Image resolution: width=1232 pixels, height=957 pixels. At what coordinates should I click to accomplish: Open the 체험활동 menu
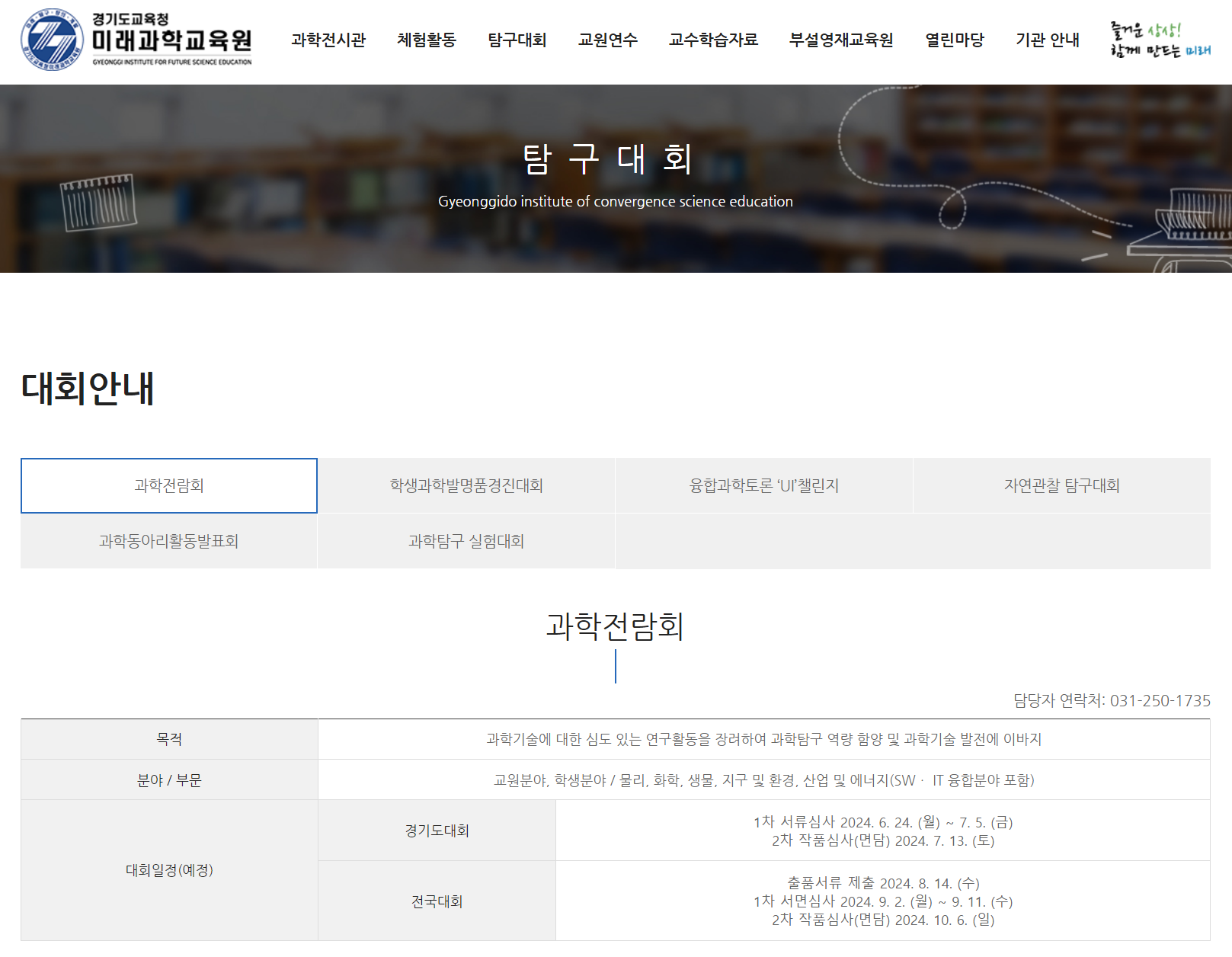click(427, 40)
